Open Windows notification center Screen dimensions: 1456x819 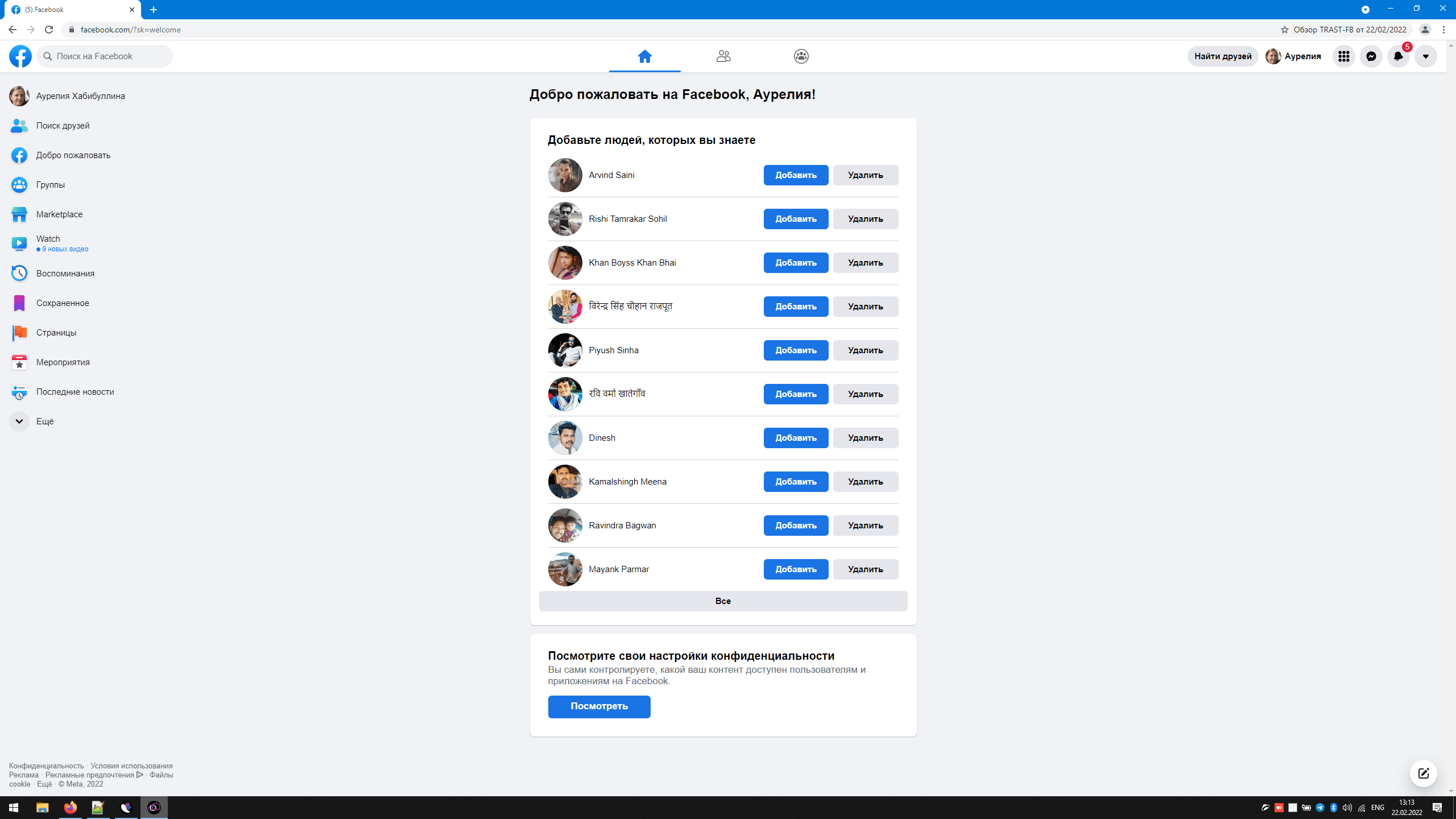1437,808
